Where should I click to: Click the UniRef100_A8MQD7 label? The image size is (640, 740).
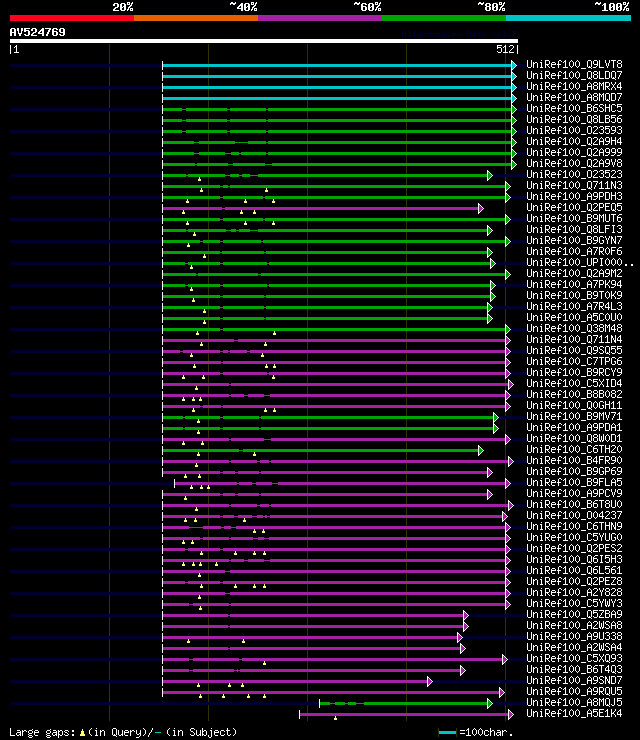click(574, 97)
